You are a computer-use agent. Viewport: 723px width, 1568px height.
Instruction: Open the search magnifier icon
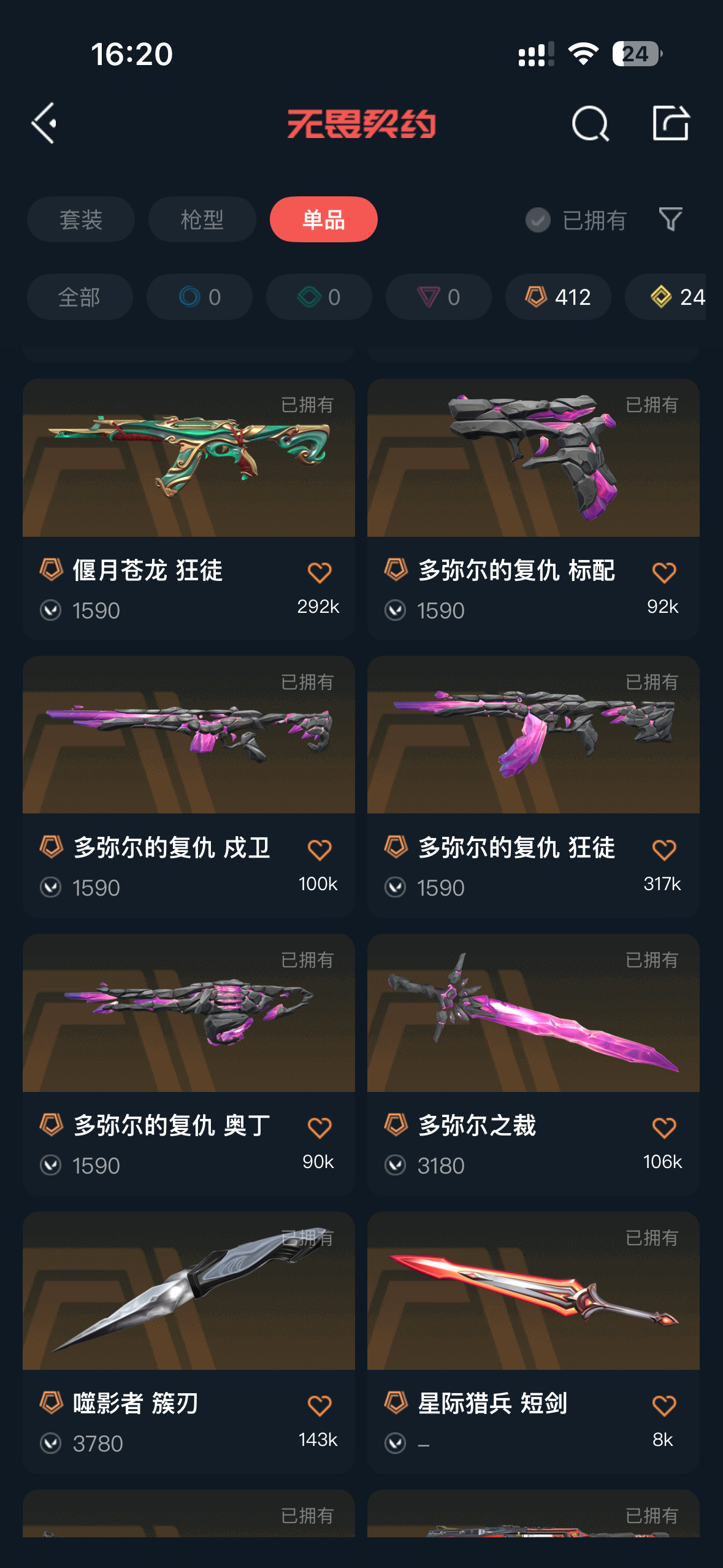(x=591, y=123)
